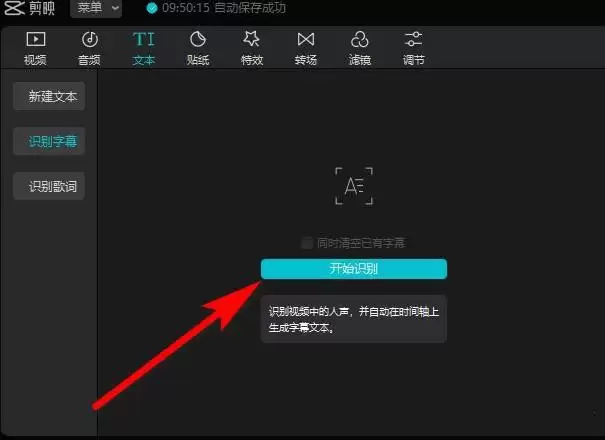The image size is (605, 440).
Task: Open the 调节 adjustment tab
Action: point(414,47)
